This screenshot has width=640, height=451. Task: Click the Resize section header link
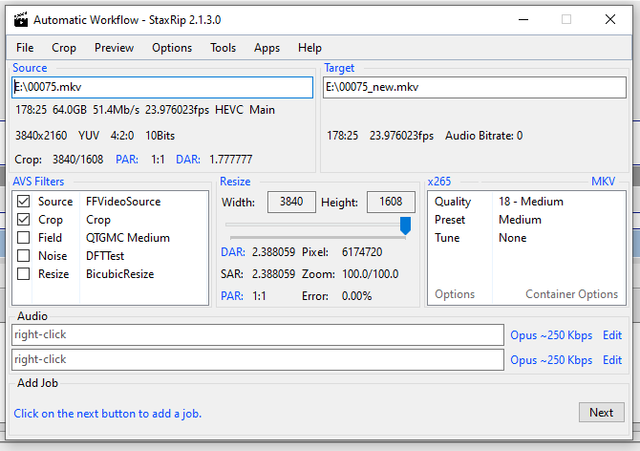click(235, 181)
